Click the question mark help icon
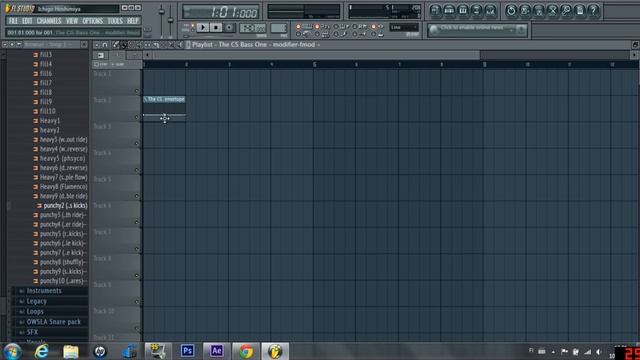Image resolution: width=640 pixels, height=360 pixels. click(593, 10)
